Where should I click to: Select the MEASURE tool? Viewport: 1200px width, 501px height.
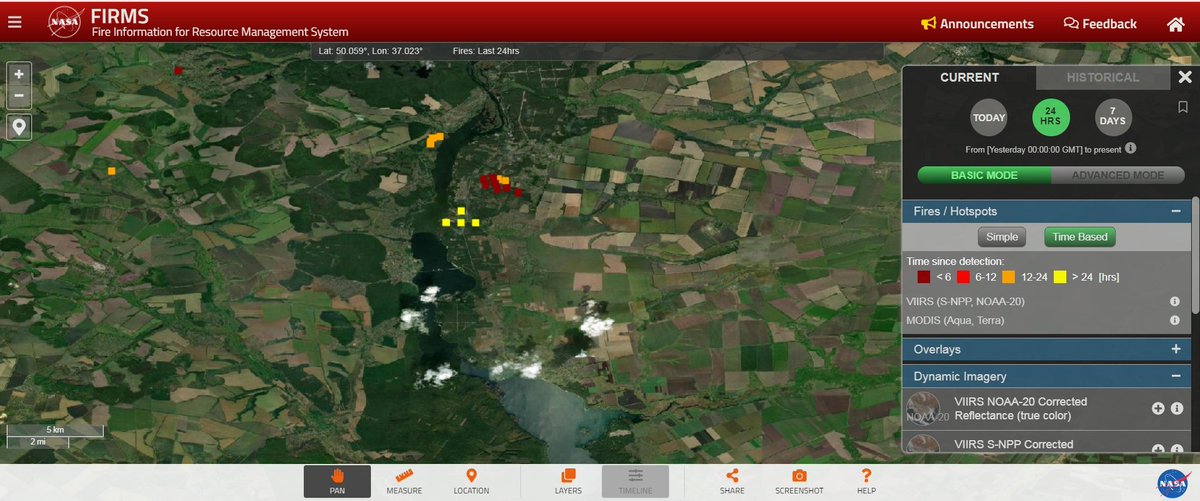tap(404, 481)
